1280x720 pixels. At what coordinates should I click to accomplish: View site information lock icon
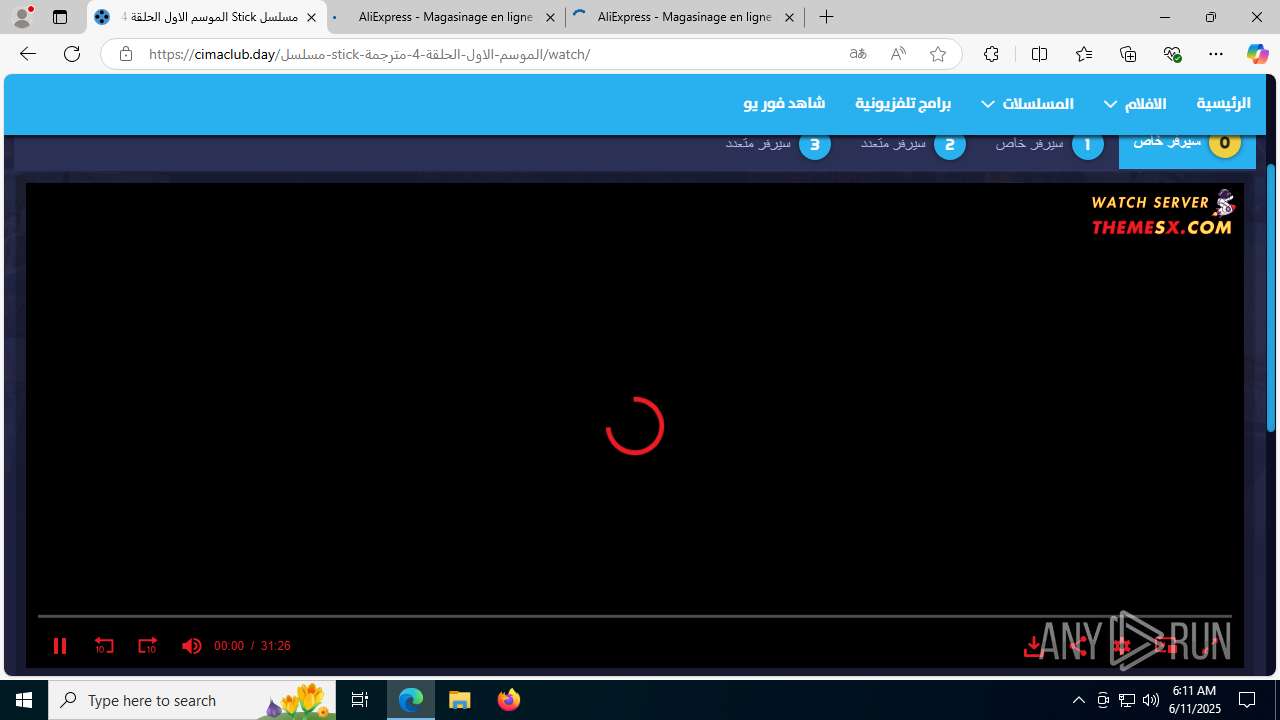[x=125, y=54]
